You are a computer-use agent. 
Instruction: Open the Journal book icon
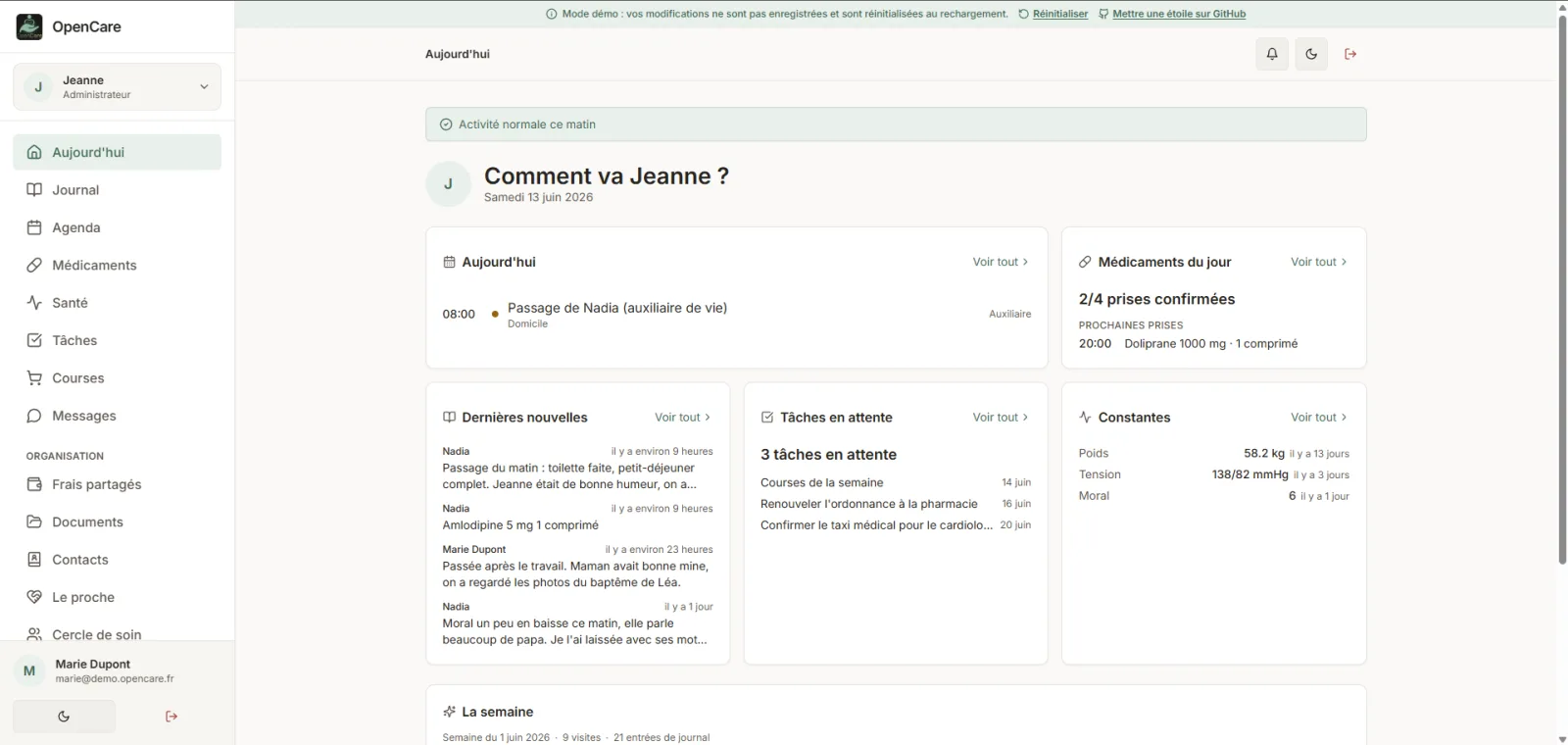[x=34, y=190]
